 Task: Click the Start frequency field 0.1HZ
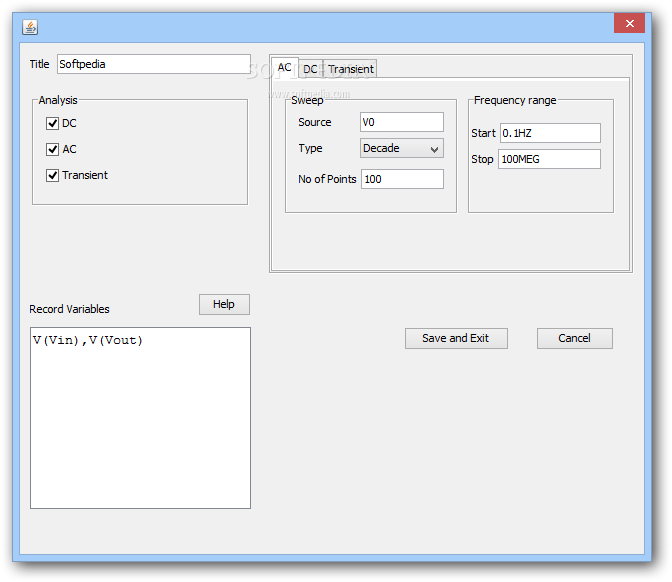point(550,133)
